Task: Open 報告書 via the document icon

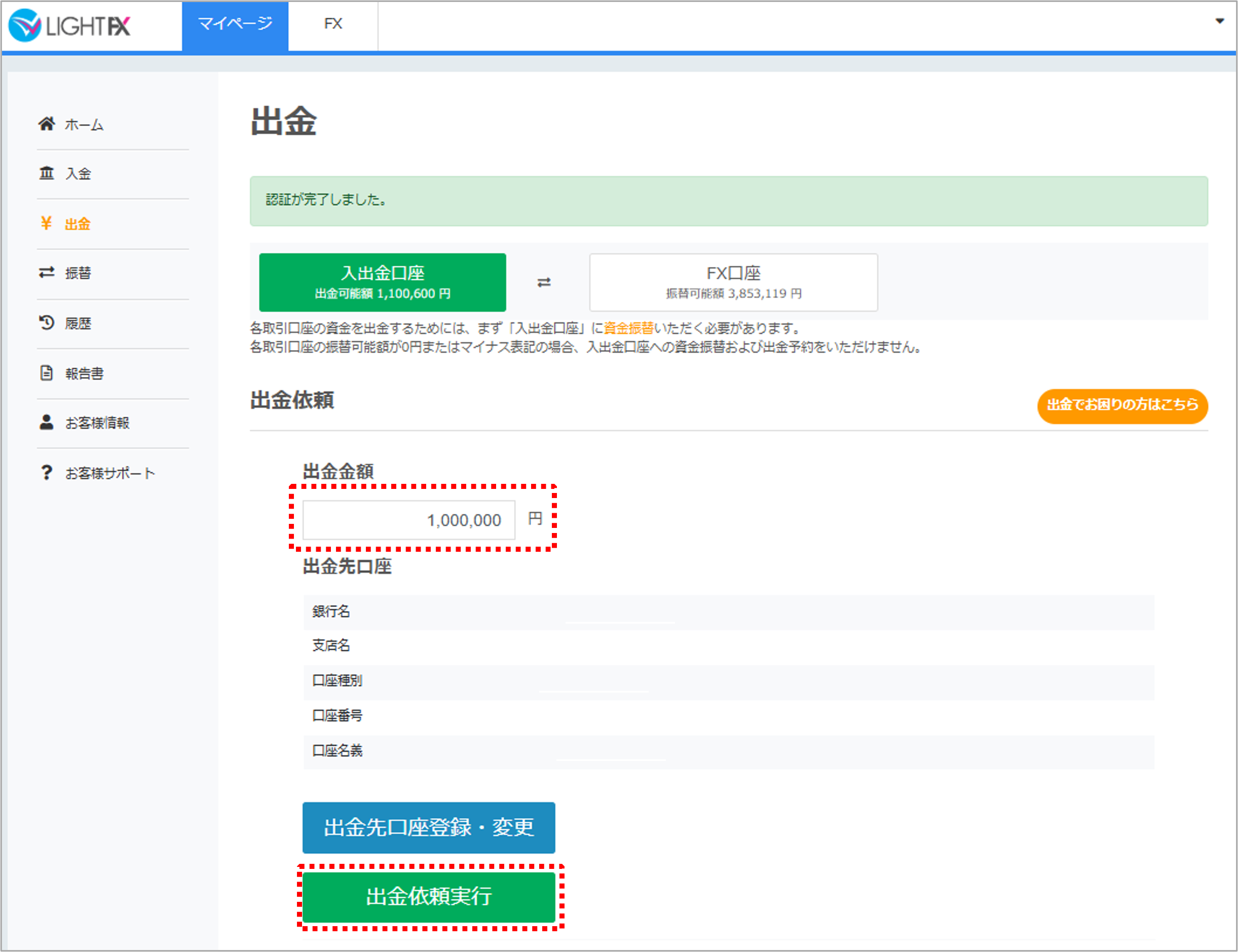Action: click(x=48, y=373)
